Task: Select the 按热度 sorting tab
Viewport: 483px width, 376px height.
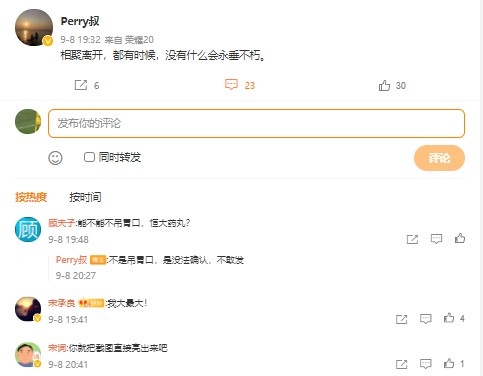Action: 31,197
